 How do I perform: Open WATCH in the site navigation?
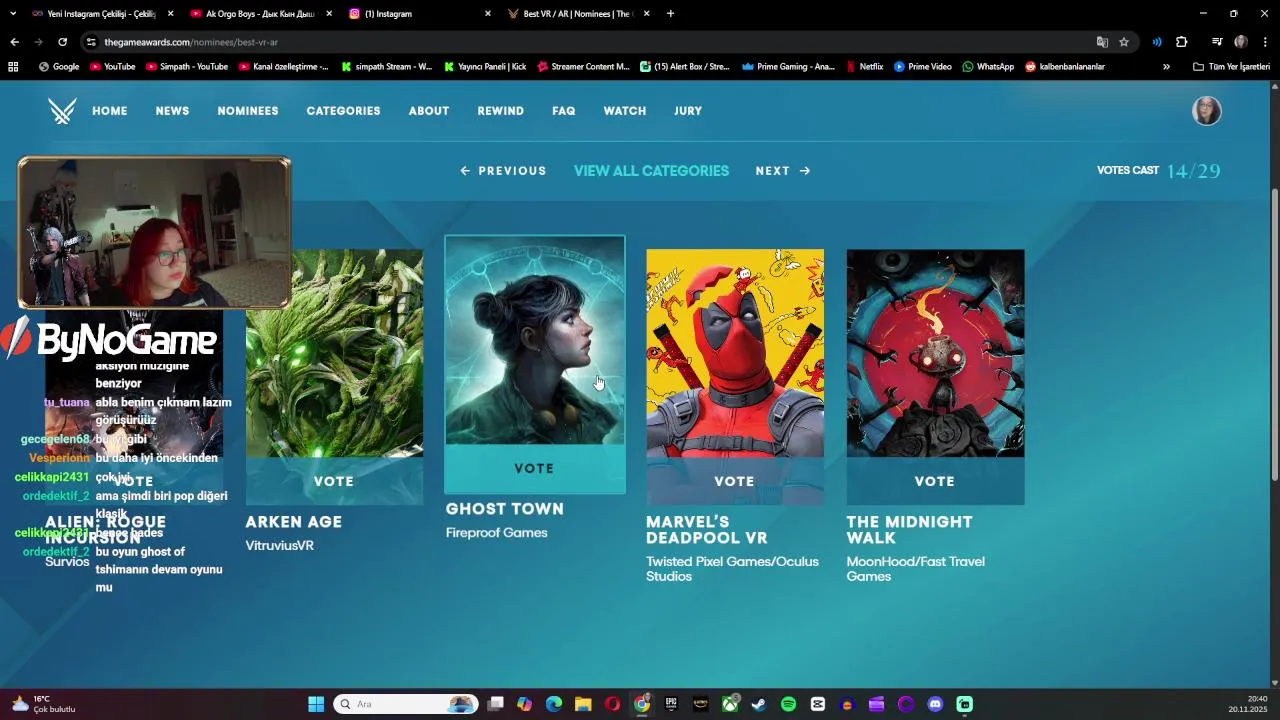pos(625,111)
